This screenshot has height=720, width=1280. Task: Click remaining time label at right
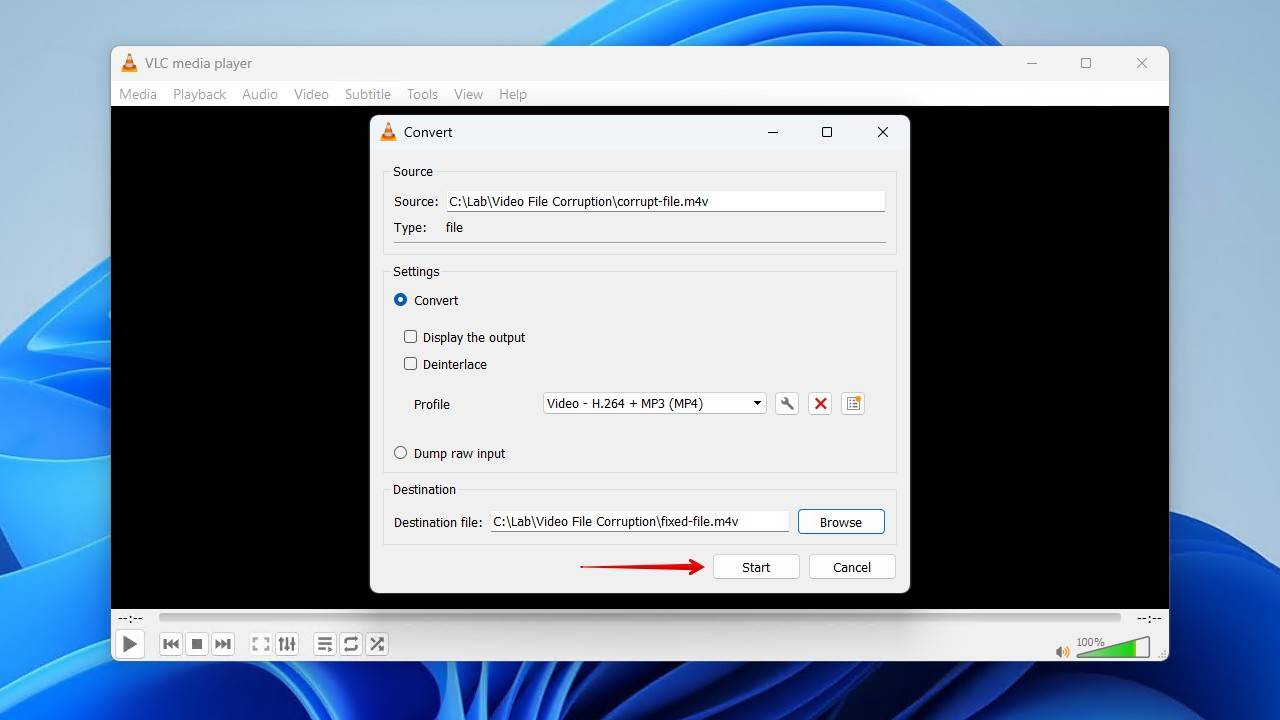pyautogui.click(x=1149, y=618)
